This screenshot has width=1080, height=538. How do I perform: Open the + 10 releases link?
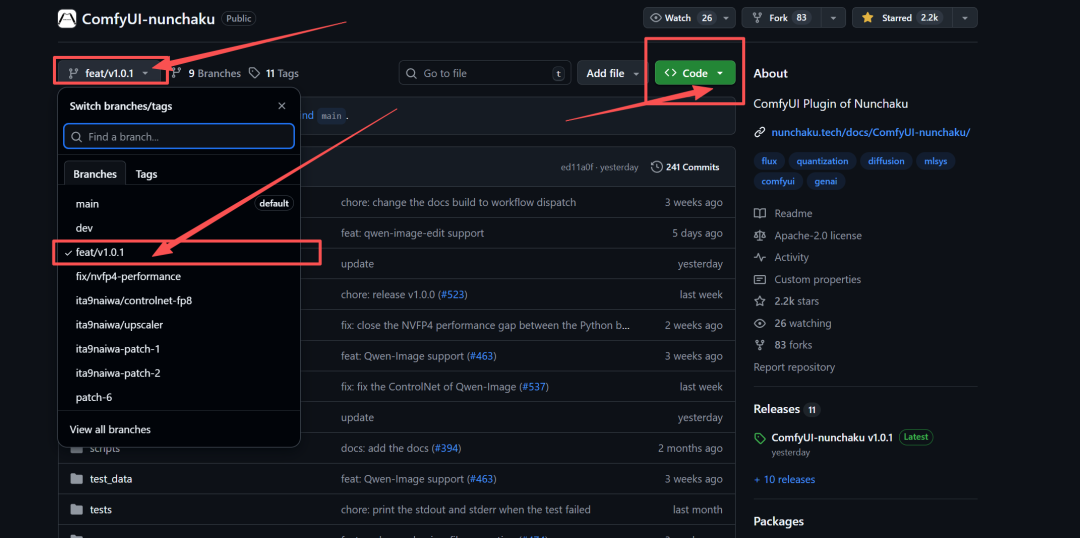click(784, 479)
